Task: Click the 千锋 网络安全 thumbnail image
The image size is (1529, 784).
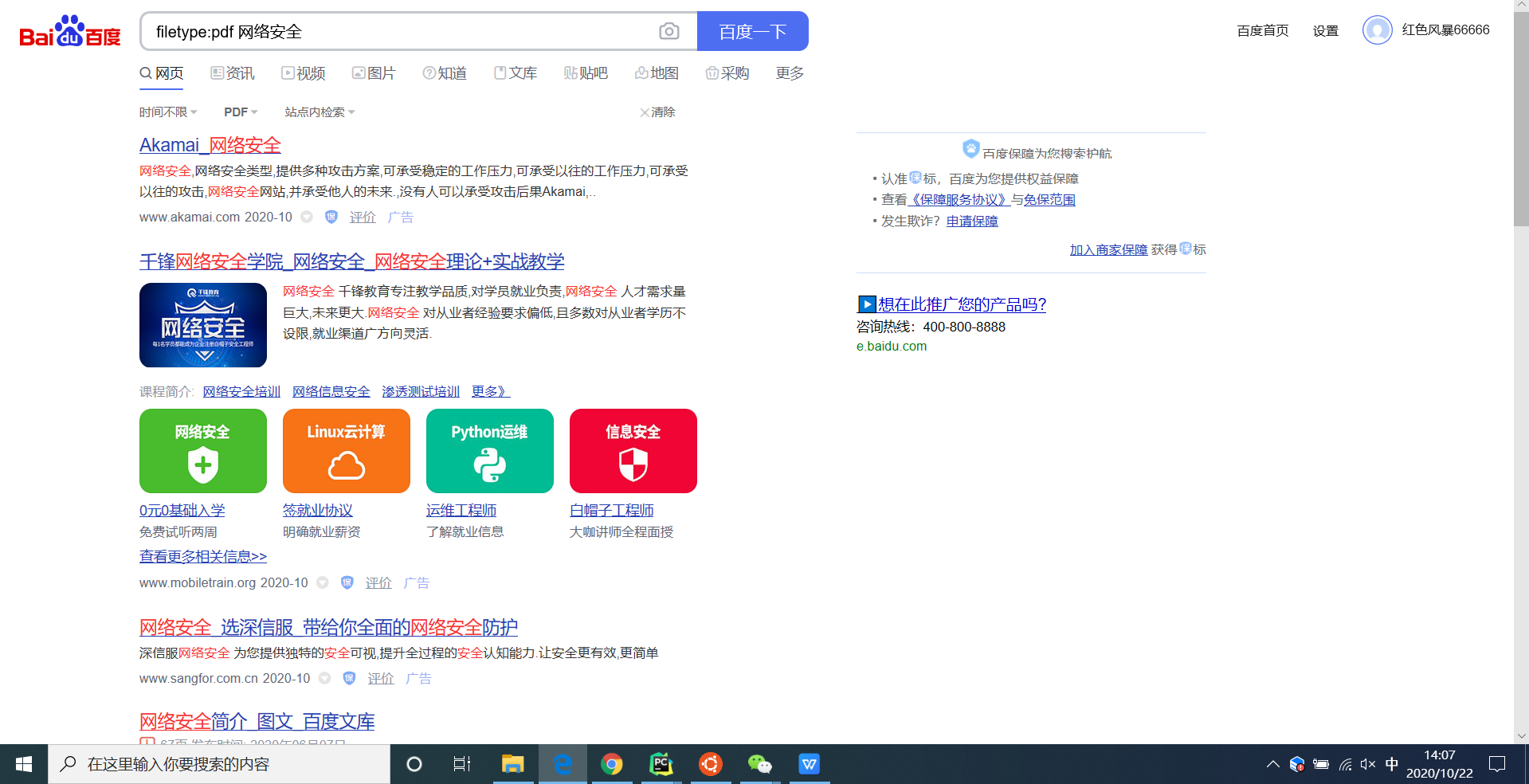Action: [x=203, y=325]
